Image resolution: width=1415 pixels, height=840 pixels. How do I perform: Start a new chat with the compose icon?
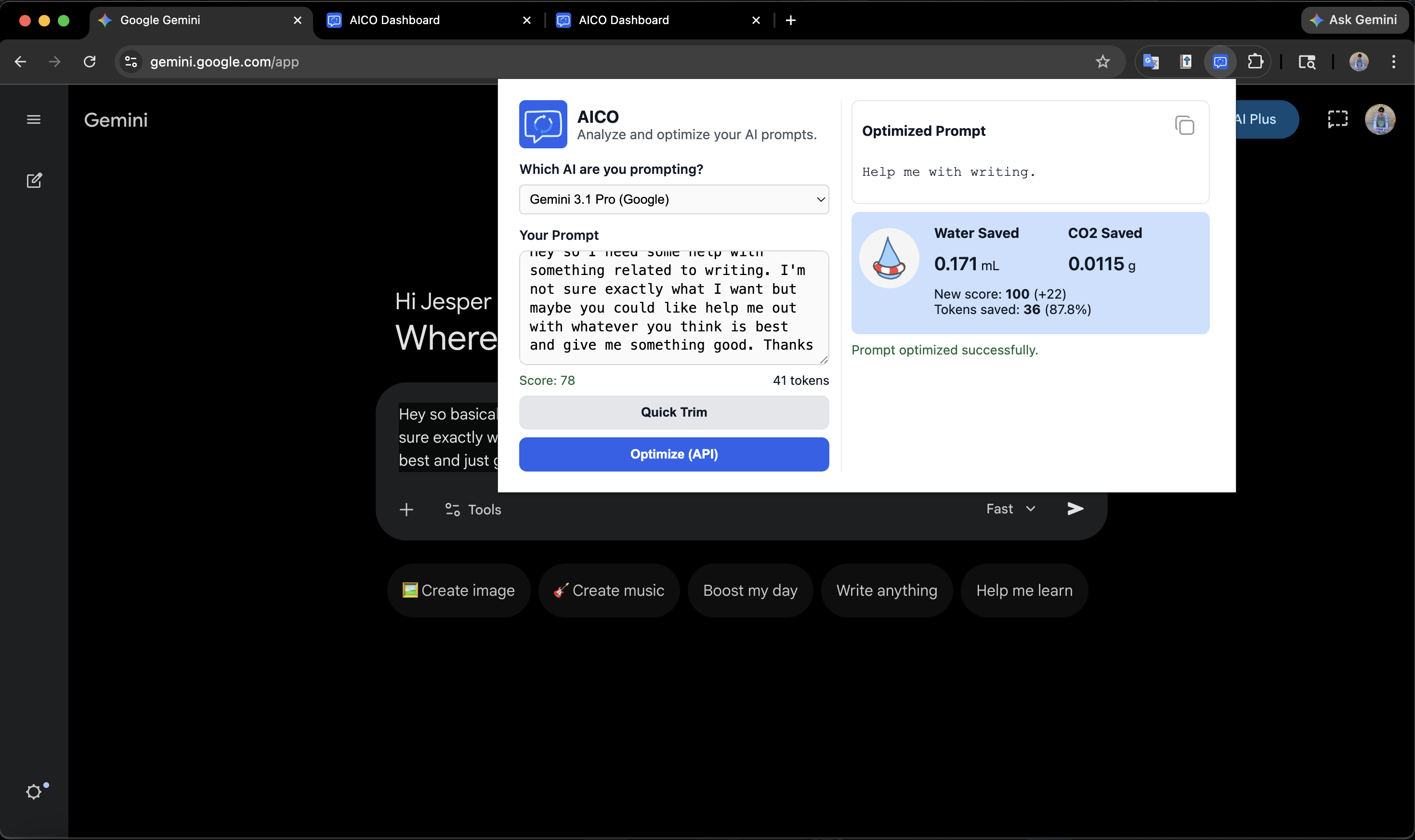point(34,181)
